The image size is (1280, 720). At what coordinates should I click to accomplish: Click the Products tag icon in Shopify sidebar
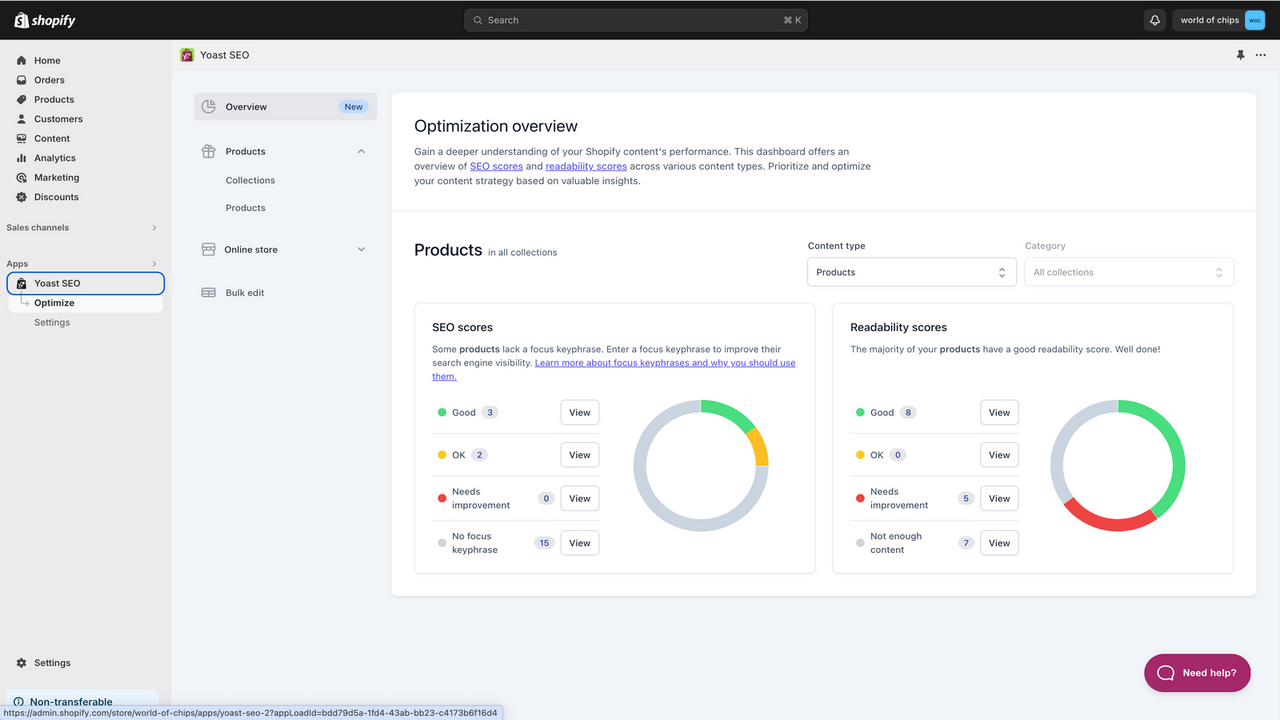pos(21,100)
